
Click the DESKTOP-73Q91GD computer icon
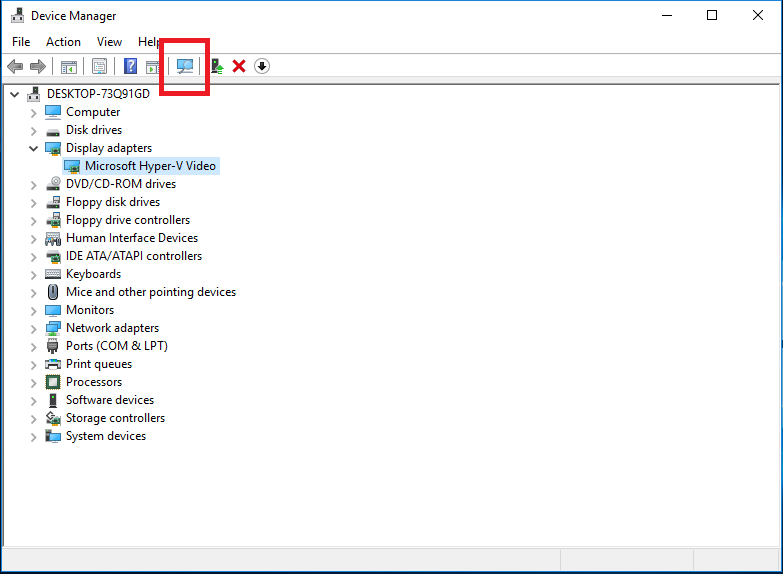[34, 94]
